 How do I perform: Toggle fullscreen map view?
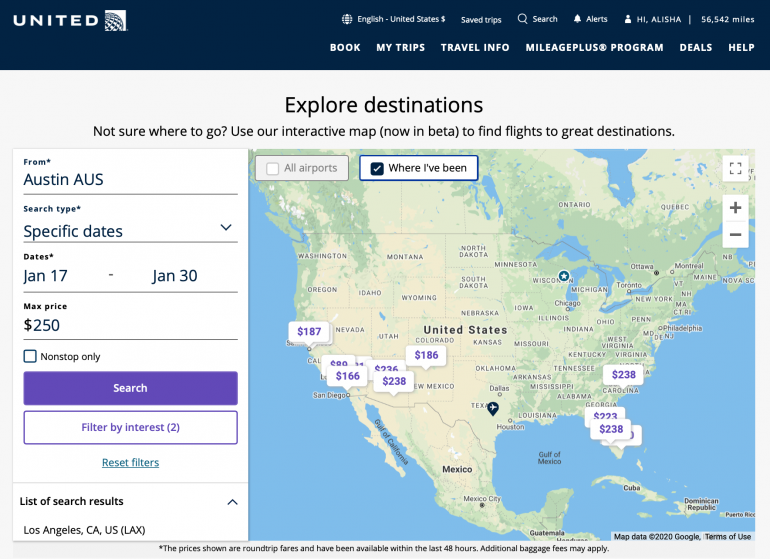pyautogui.click(x=735, y=168)
